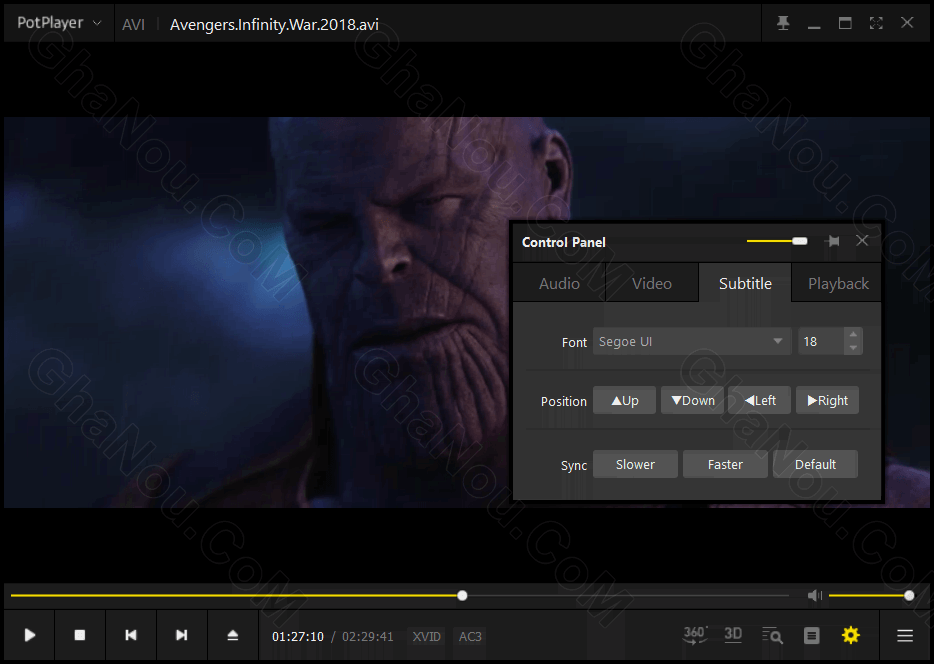
Task: Pin PotPlayer window on top
Action: point(783,23)
